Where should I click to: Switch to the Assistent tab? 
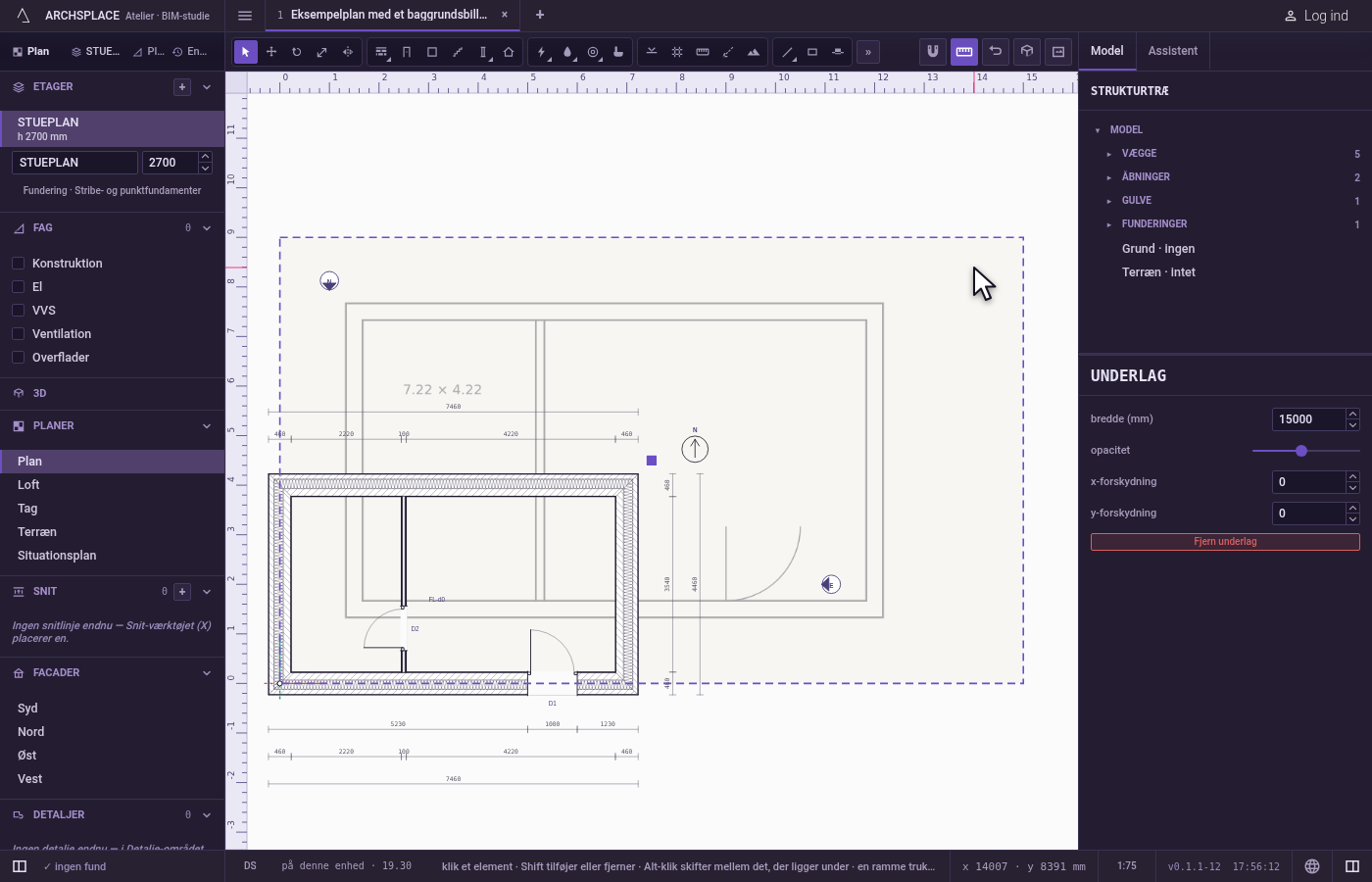point(1173,51)
